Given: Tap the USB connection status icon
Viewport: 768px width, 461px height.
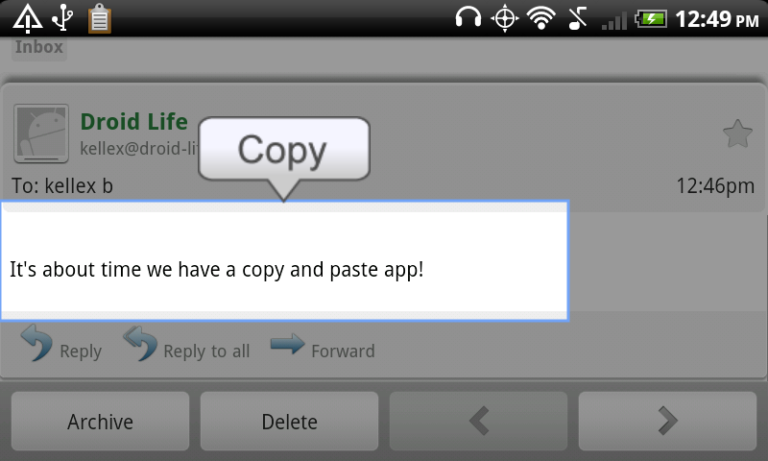Looking at the screenshot, I should pos(63,18).
